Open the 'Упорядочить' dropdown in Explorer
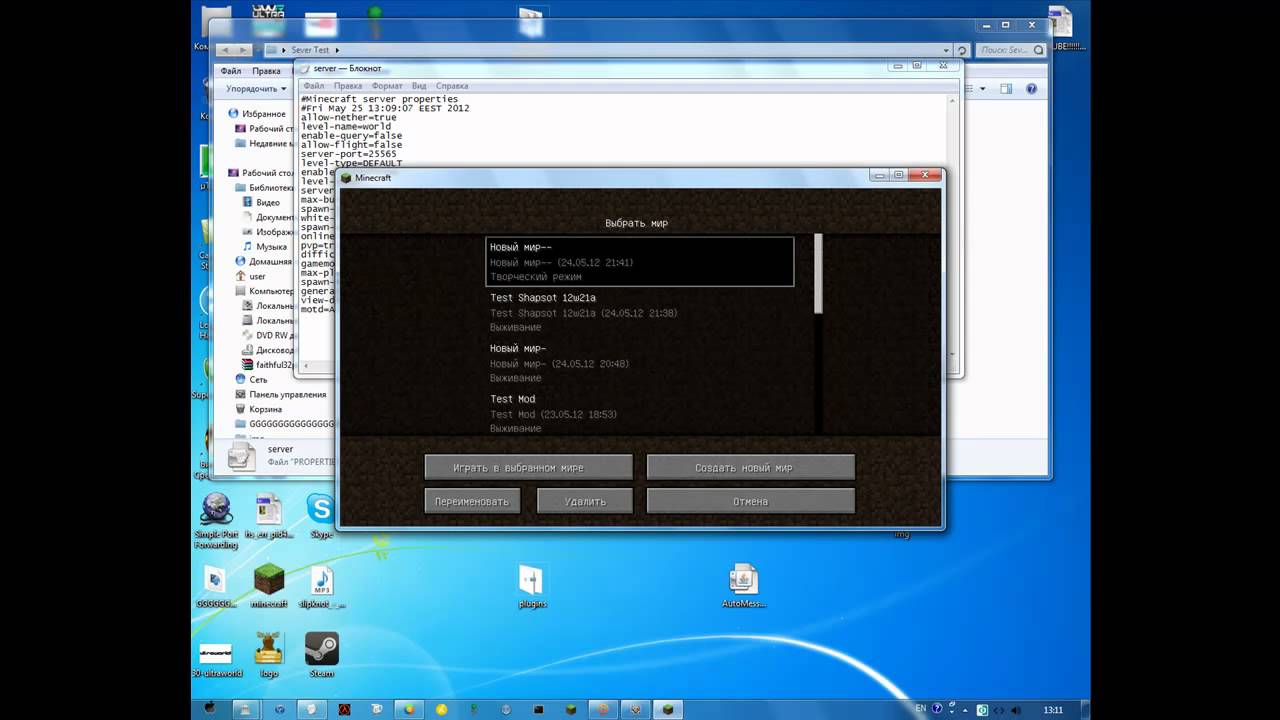1280x720 pixels. (254, 89)
